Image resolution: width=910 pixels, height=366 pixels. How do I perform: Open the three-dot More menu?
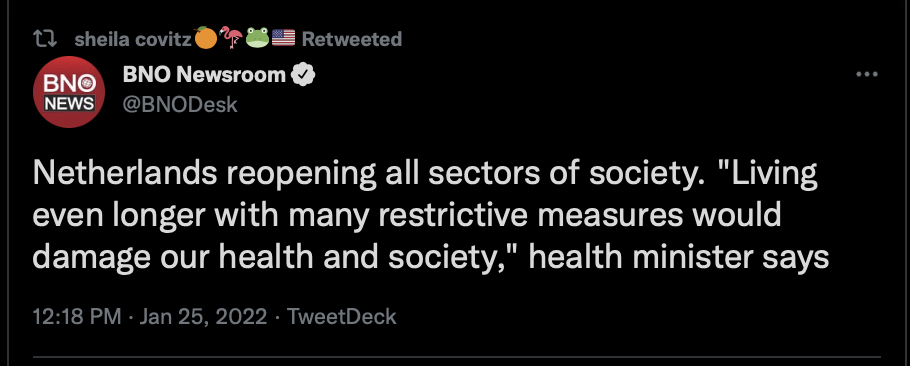(867, 74)
